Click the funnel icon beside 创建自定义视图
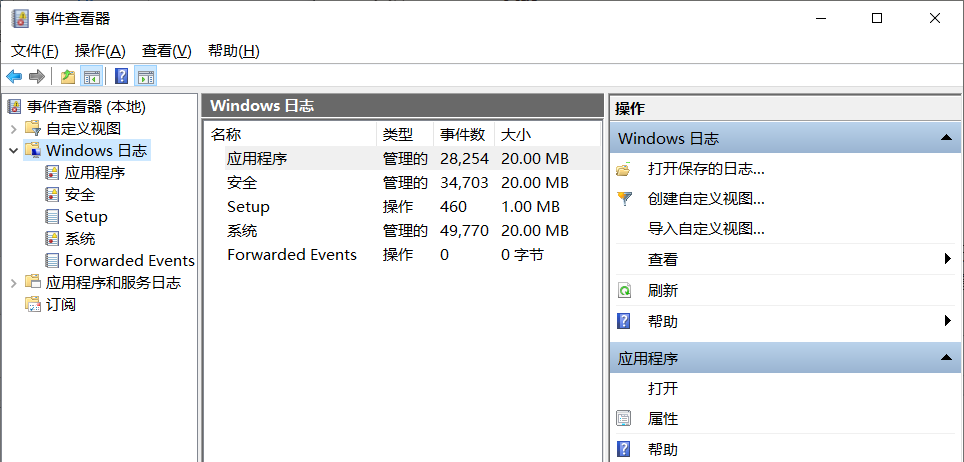964x462 pixels. click(x=624, y=199)
